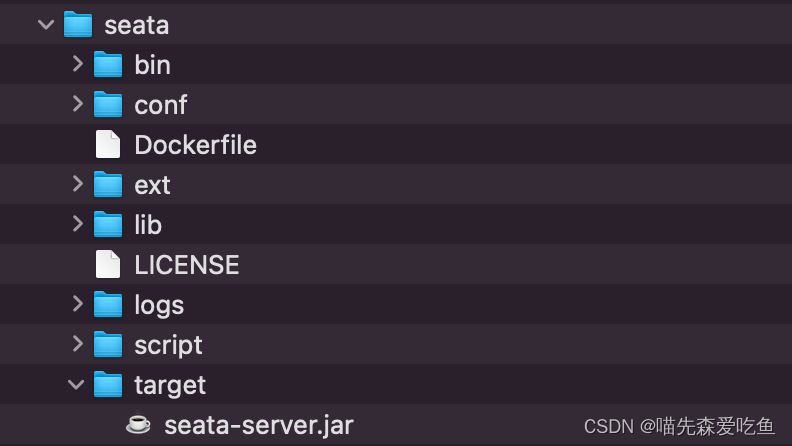Expand the conf folder disclosure arrow

(77, 104)
